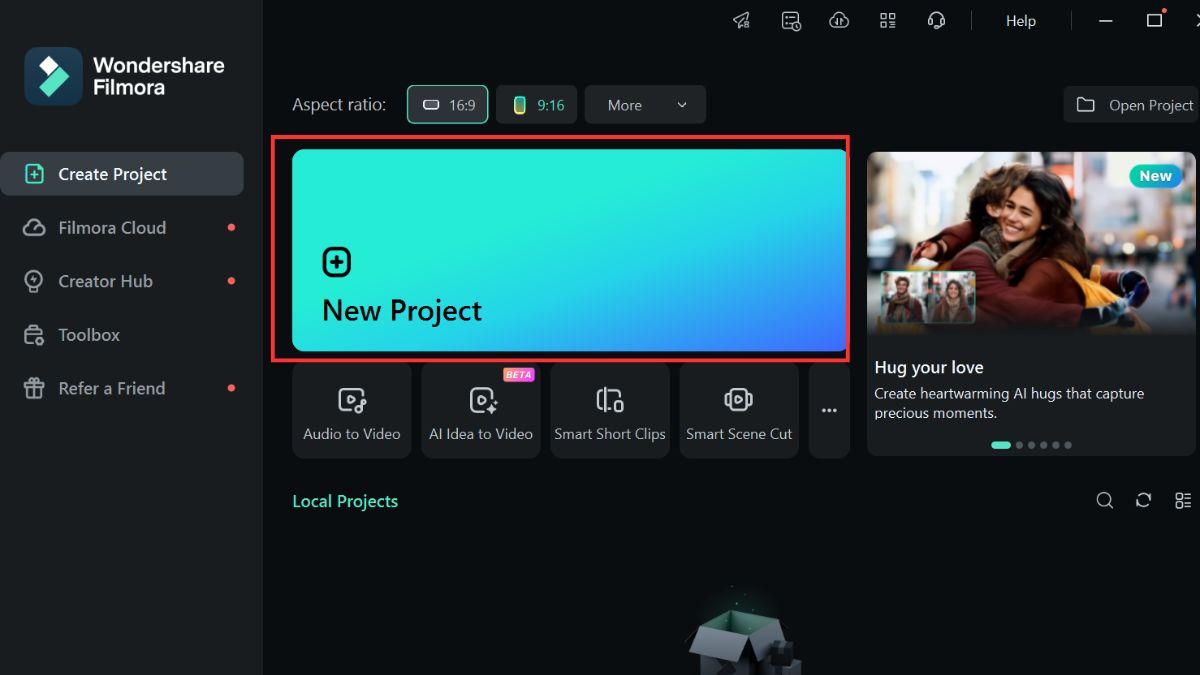Open the task history icon in title bar

[x=791, y=21]
